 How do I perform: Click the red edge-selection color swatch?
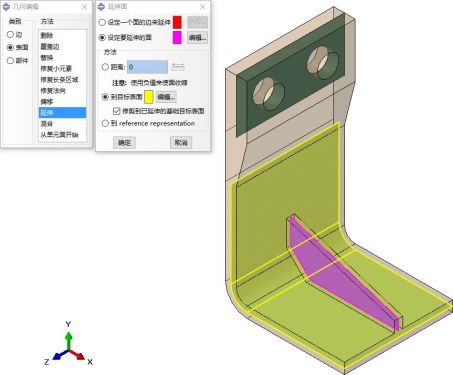[177, 22]
